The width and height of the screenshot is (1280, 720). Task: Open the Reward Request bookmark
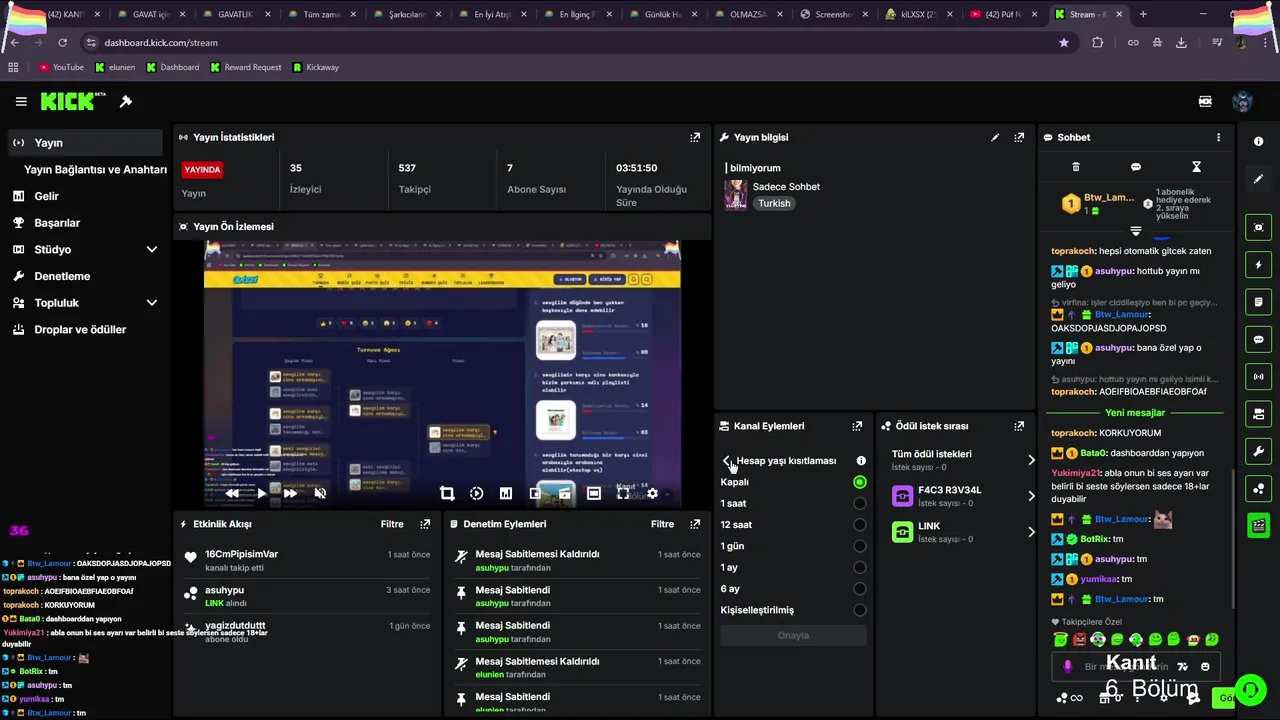245,67
